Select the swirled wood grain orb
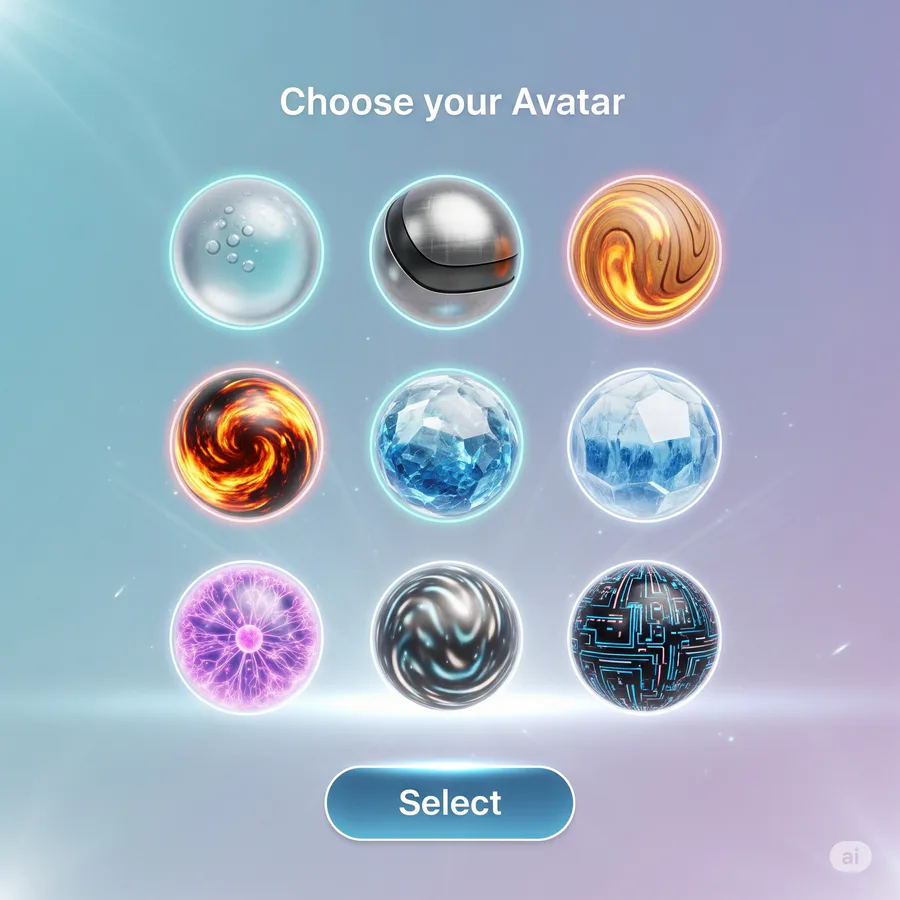This screenshot has height=900, width=900. click(645, 251)
